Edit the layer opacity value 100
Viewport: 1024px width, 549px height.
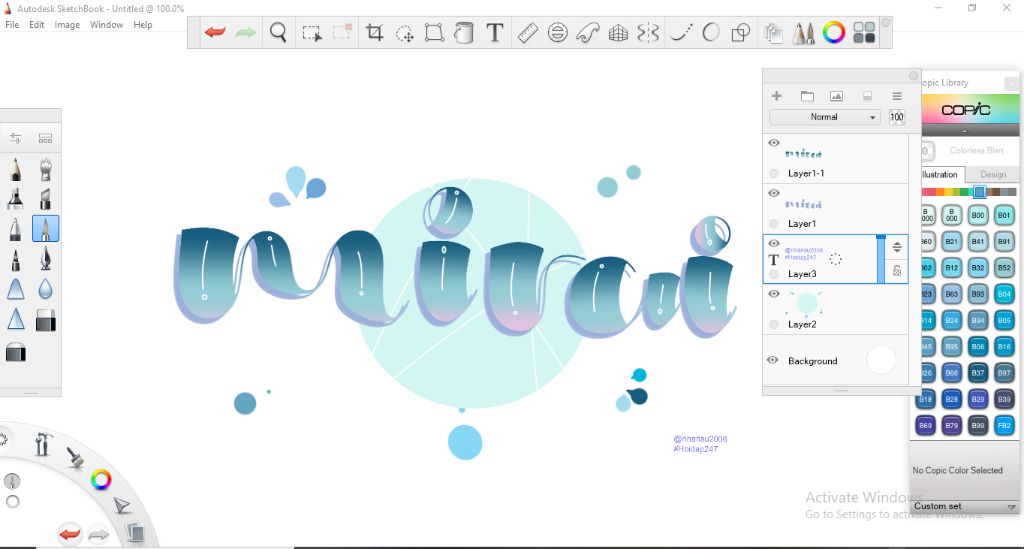(x=897, y=117)
